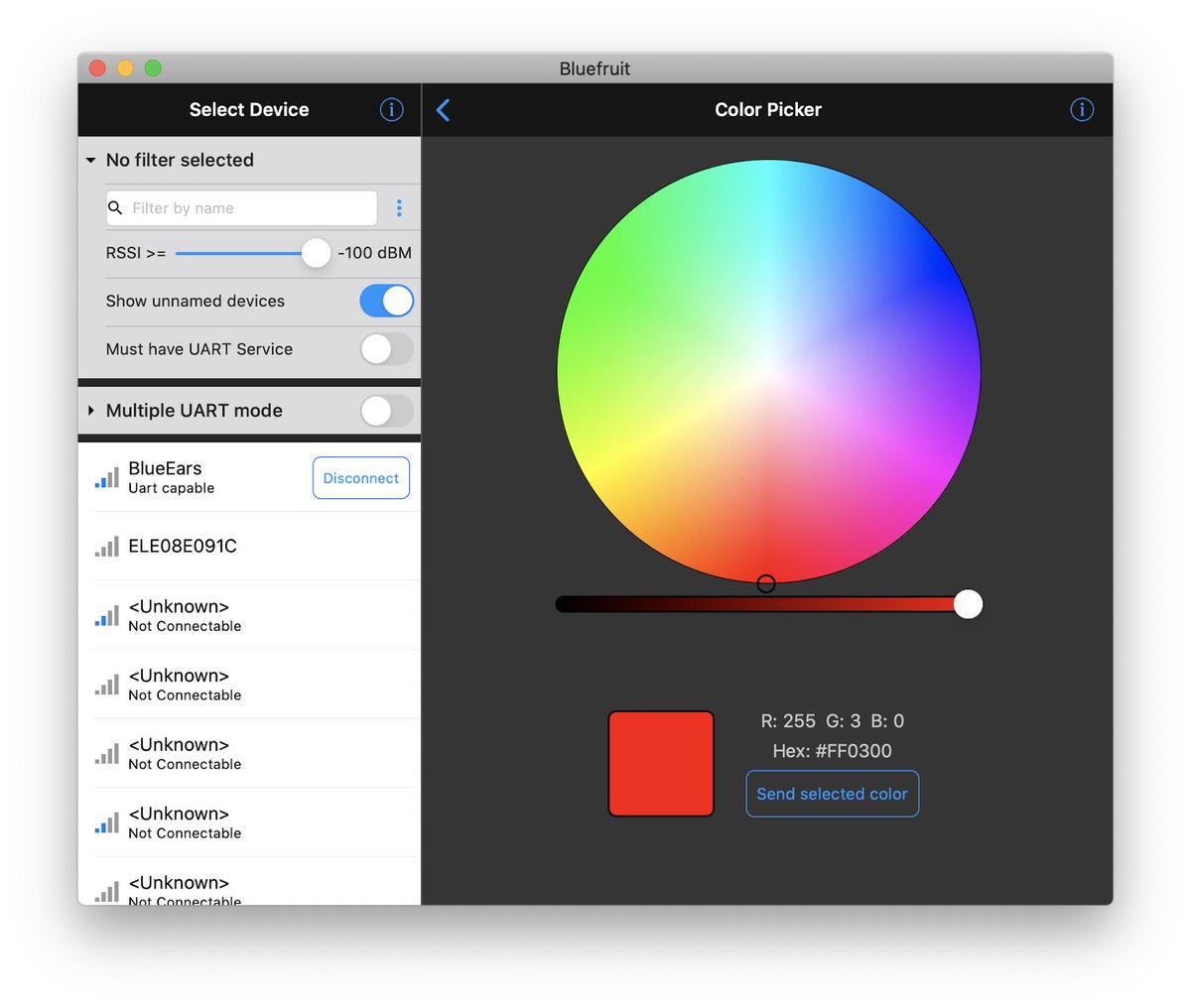Click the signal strength icon beside BlueEars
Viewport: 1191px width, 1008px height.
click(x=106, y=478)
